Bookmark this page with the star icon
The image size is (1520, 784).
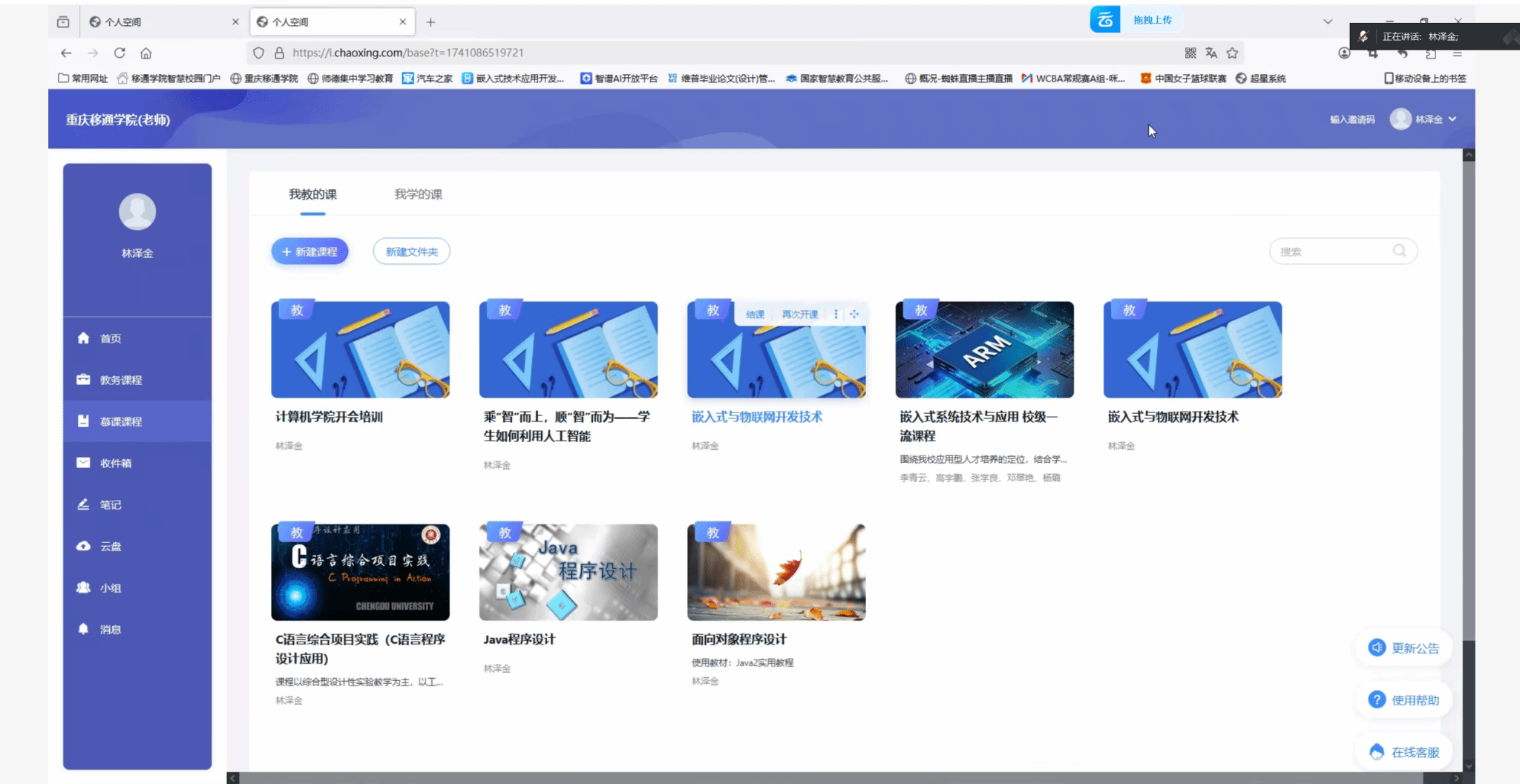[1232, 53]
